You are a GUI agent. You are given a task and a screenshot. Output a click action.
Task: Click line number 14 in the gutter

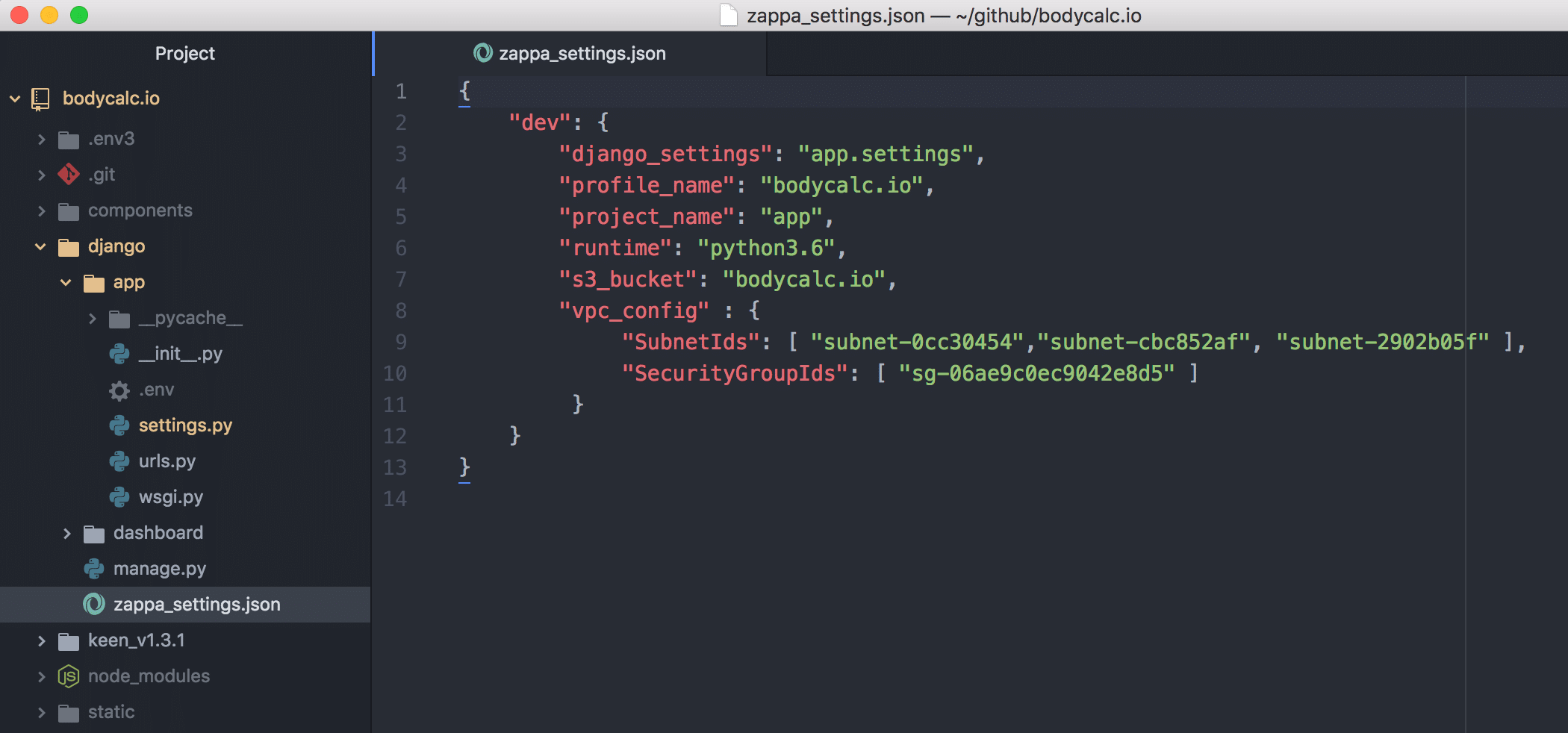pos(395,499)
